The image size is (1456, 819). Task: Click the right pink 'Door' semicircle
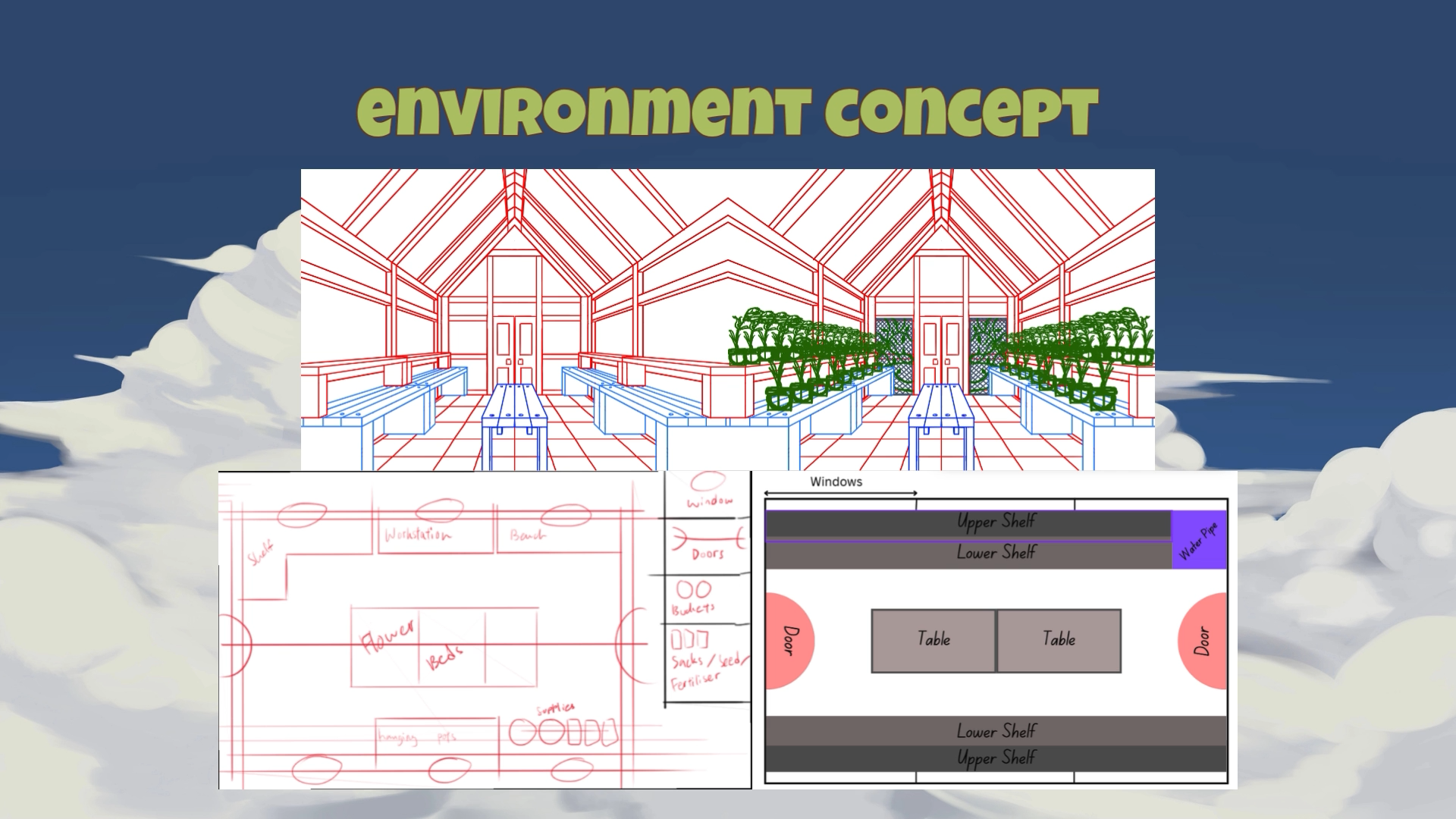point(1203,641)
